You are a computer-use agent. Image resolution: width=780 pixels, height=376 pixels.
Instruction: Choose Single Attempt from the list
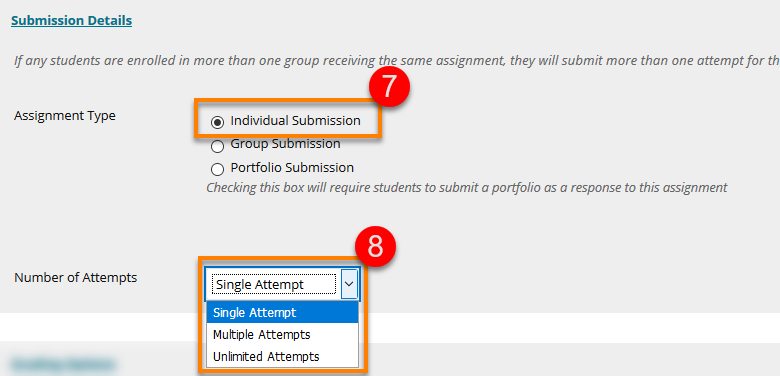coord(282,312)
